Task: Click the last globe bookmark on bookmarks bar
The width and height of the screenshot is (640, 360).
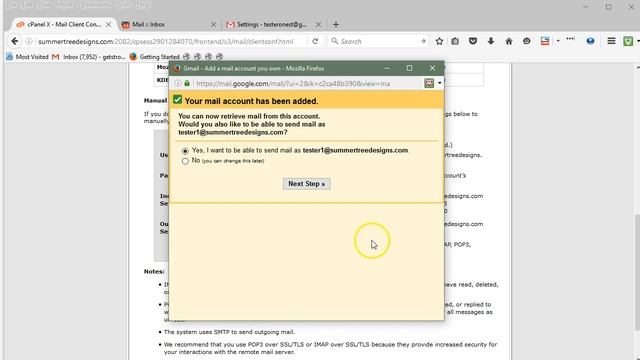Action: coord(220,57)
